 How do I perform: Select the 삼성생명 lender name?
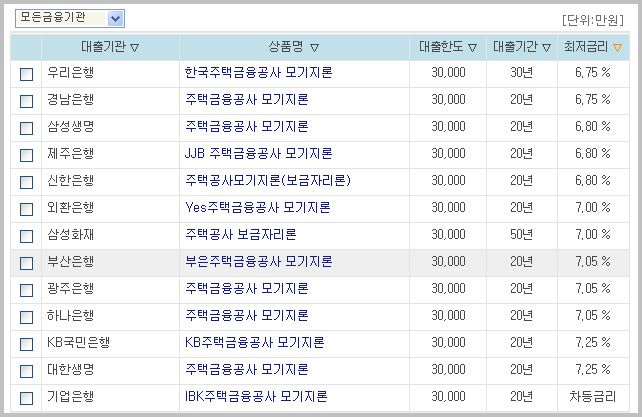(x=70, y=127)
